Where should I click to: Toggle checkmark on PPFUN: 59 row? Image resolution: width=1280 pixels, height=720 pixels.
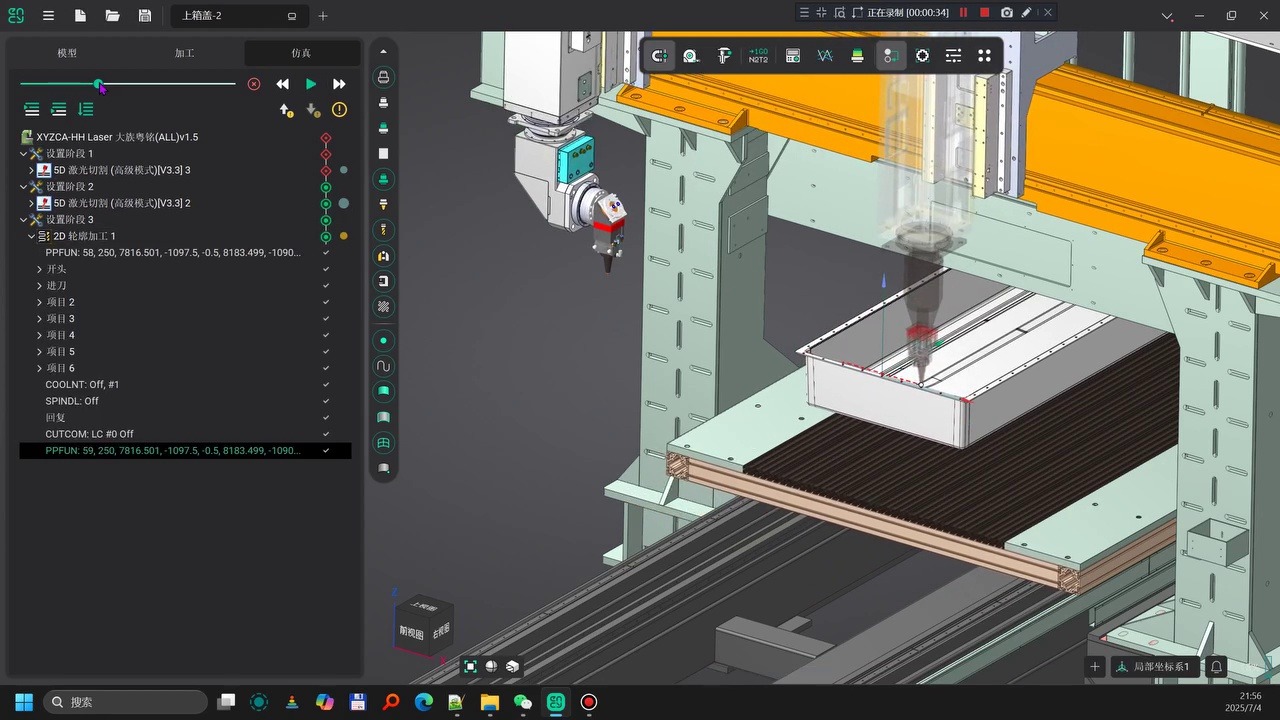click(326, 451)
